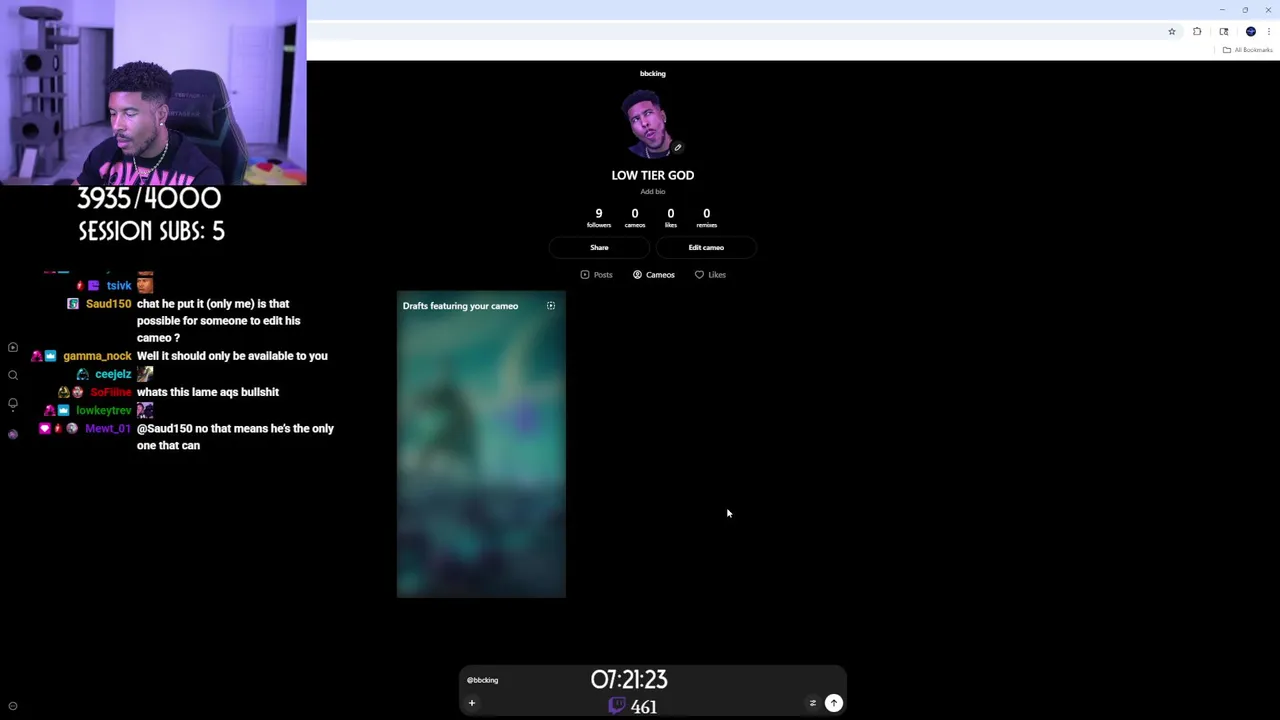Image resolution: width=1280 pixels, height=720 pixels.
Task: Open the drafts featuring your cameo thumbnail
Action: (481, 445)
